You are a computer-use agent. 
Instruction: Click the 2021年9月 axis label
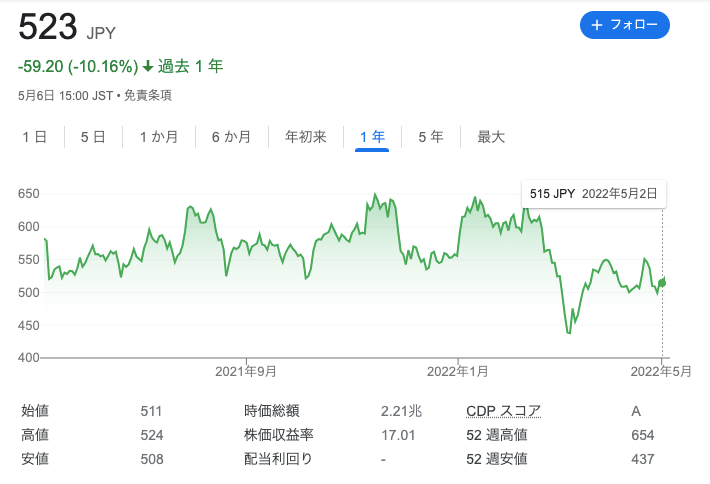coord(246,372)
